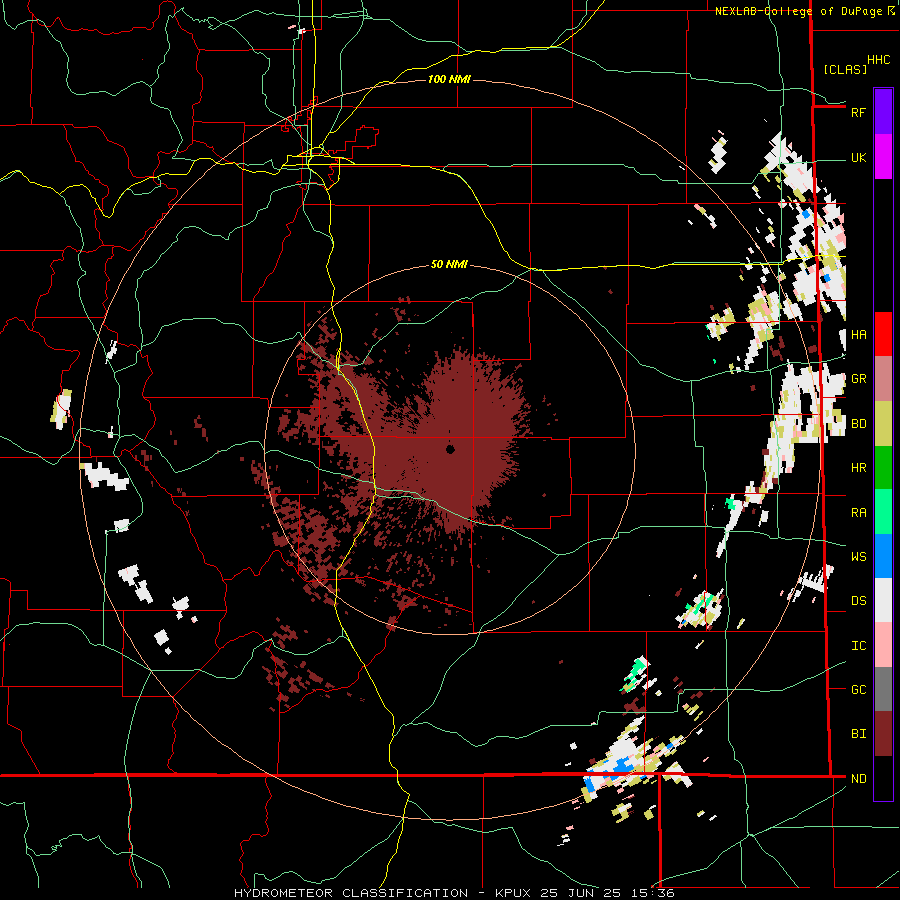Click the black ND legend swatch
Screen dimensions: 900x900
coord(883,778)
